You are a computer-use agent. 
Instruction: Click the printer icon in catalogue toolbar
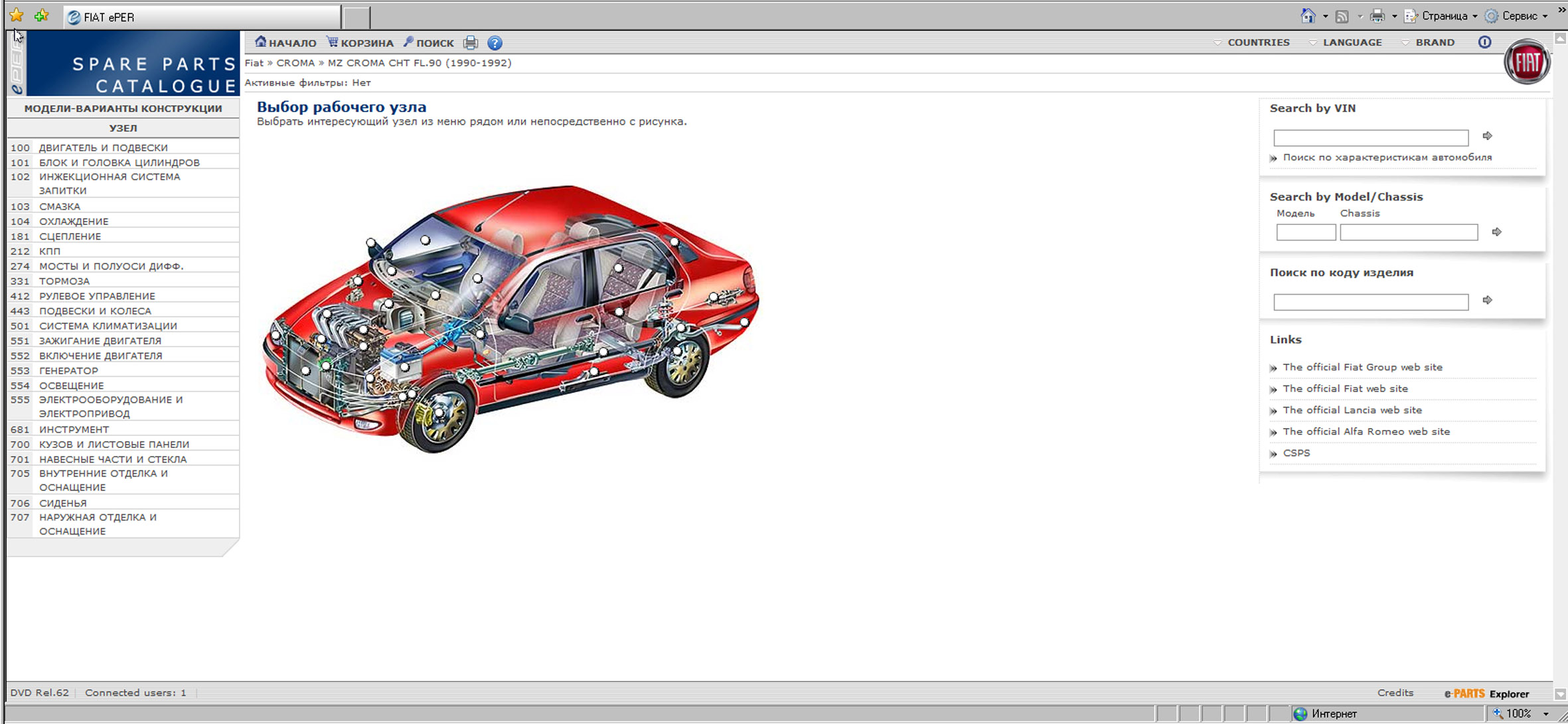coord(471,43)
